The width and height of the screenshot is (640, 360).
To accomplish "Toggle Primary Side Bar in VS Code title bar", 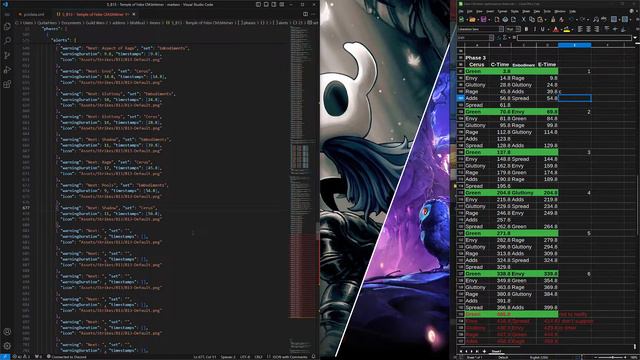I will 258,4.
